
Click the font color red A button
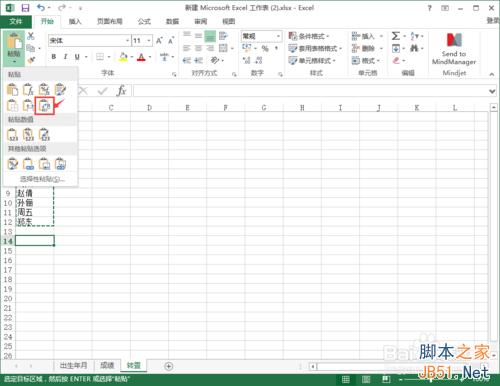[141, 57]
